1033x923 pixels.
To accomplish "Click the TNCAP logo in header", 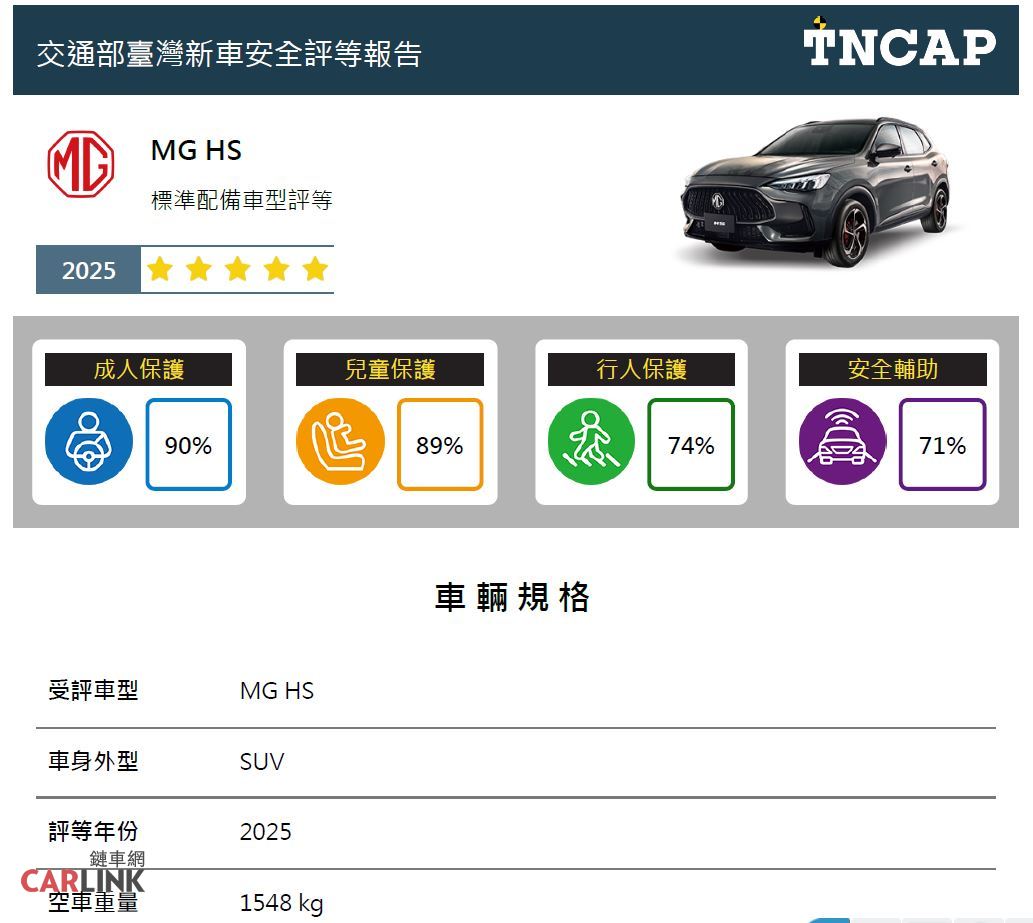I will (899, 45).
